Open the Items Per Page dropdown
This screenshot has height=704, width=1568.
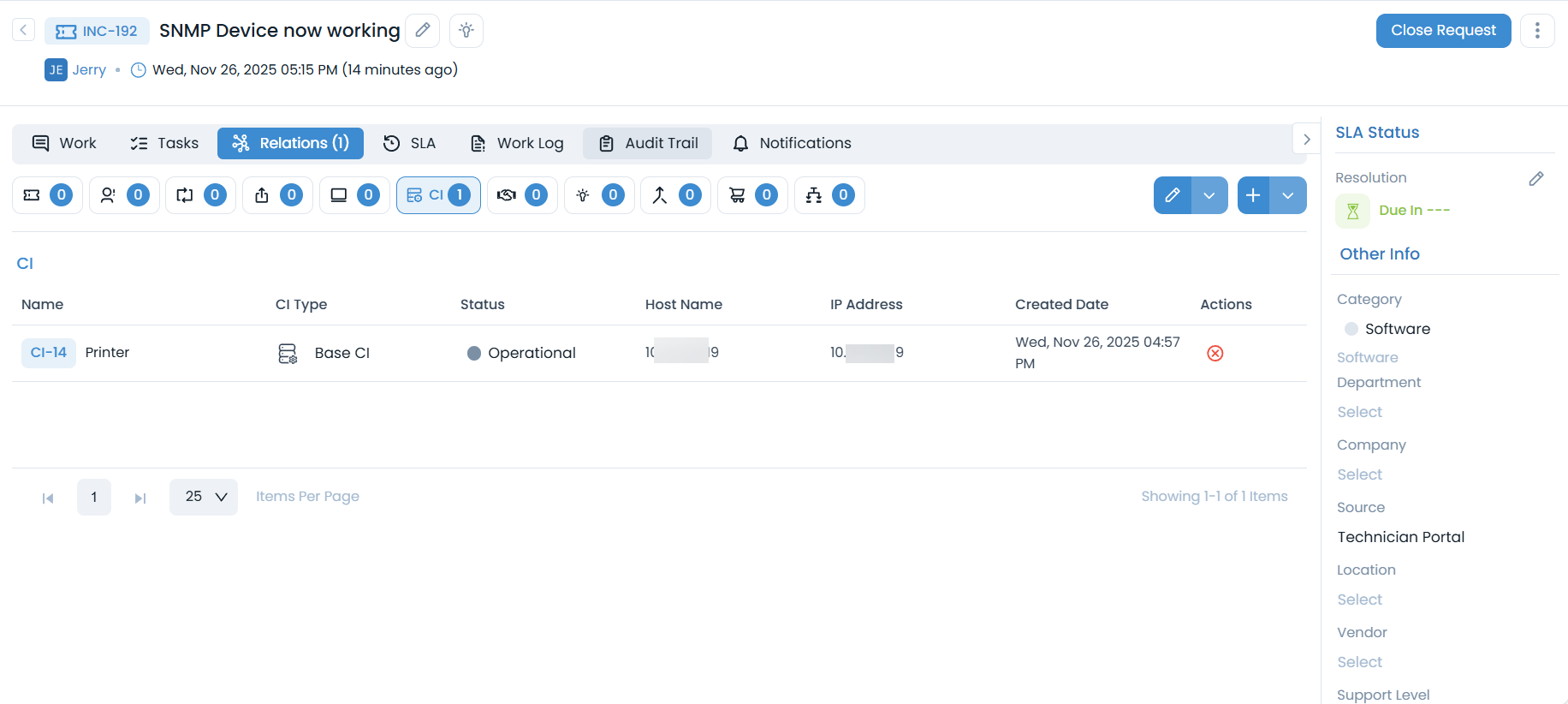(204, 497)
